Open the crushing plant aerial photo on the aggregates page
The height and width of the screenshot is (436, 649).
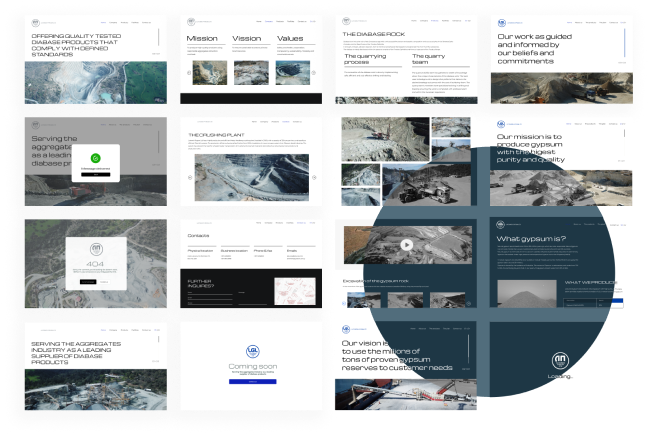coord(96,390)
